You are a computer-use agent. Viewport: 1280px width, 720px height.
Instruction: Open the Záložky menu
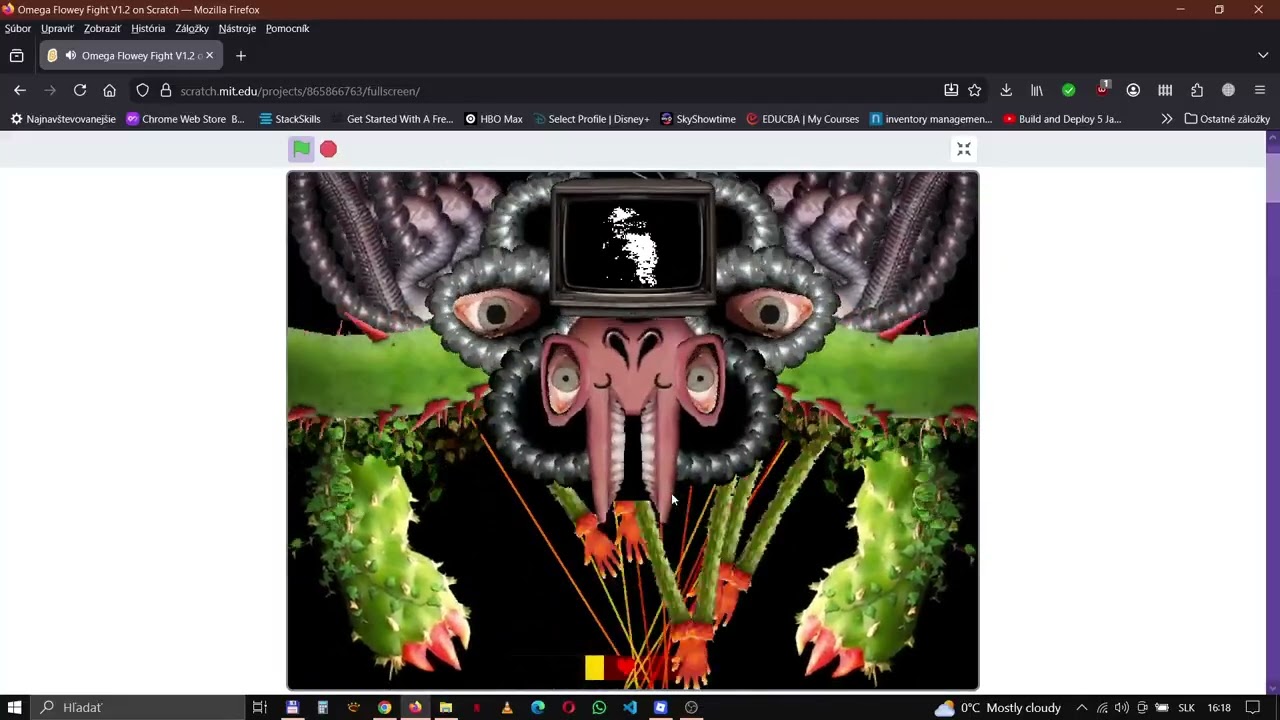[192, 28]
